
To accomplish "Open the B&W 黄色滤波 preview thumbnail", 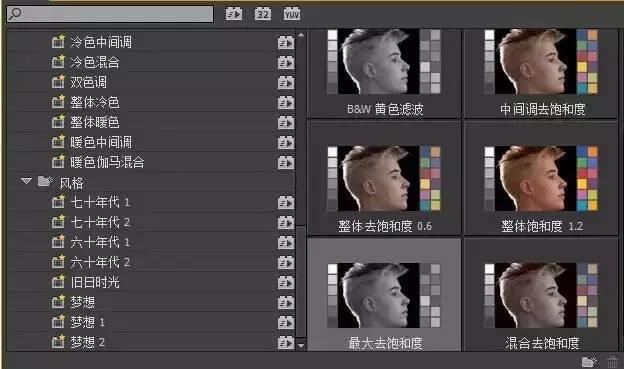I will [x=384, y=73].
